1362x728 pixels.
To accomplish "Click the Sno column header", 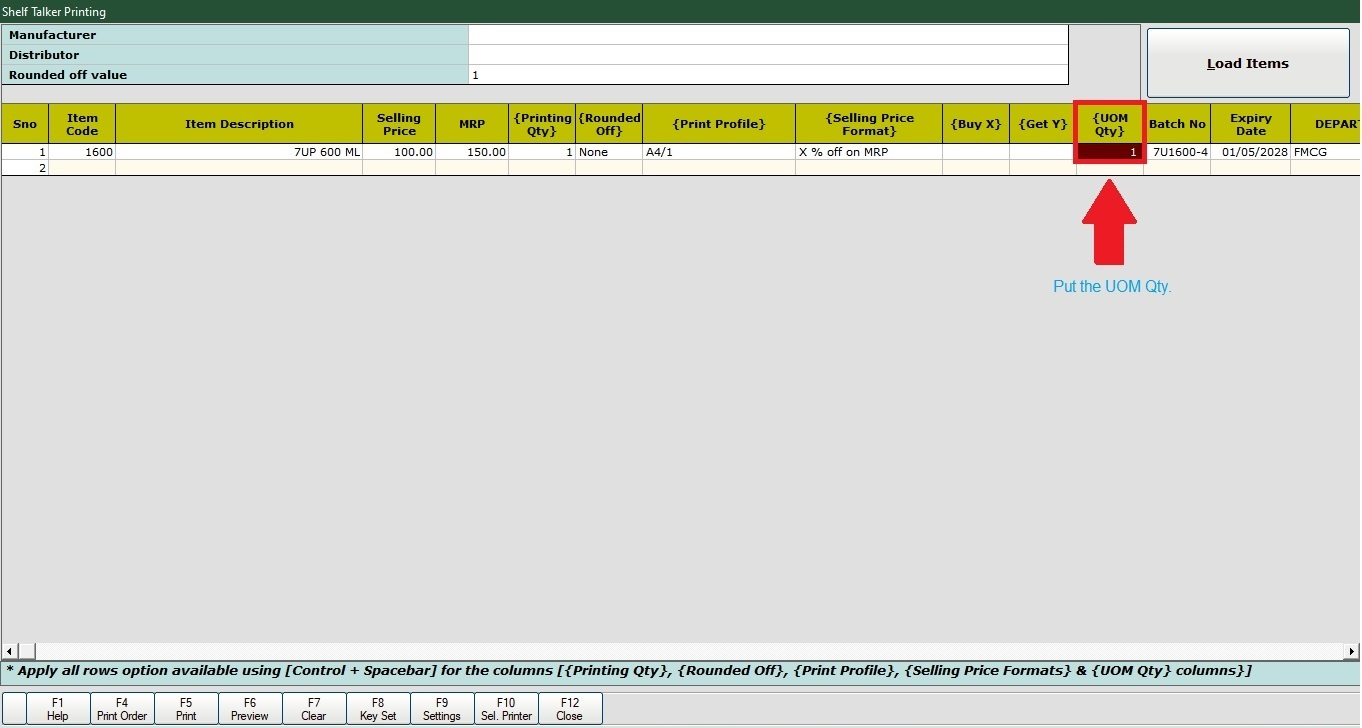I will click(25, 124).
